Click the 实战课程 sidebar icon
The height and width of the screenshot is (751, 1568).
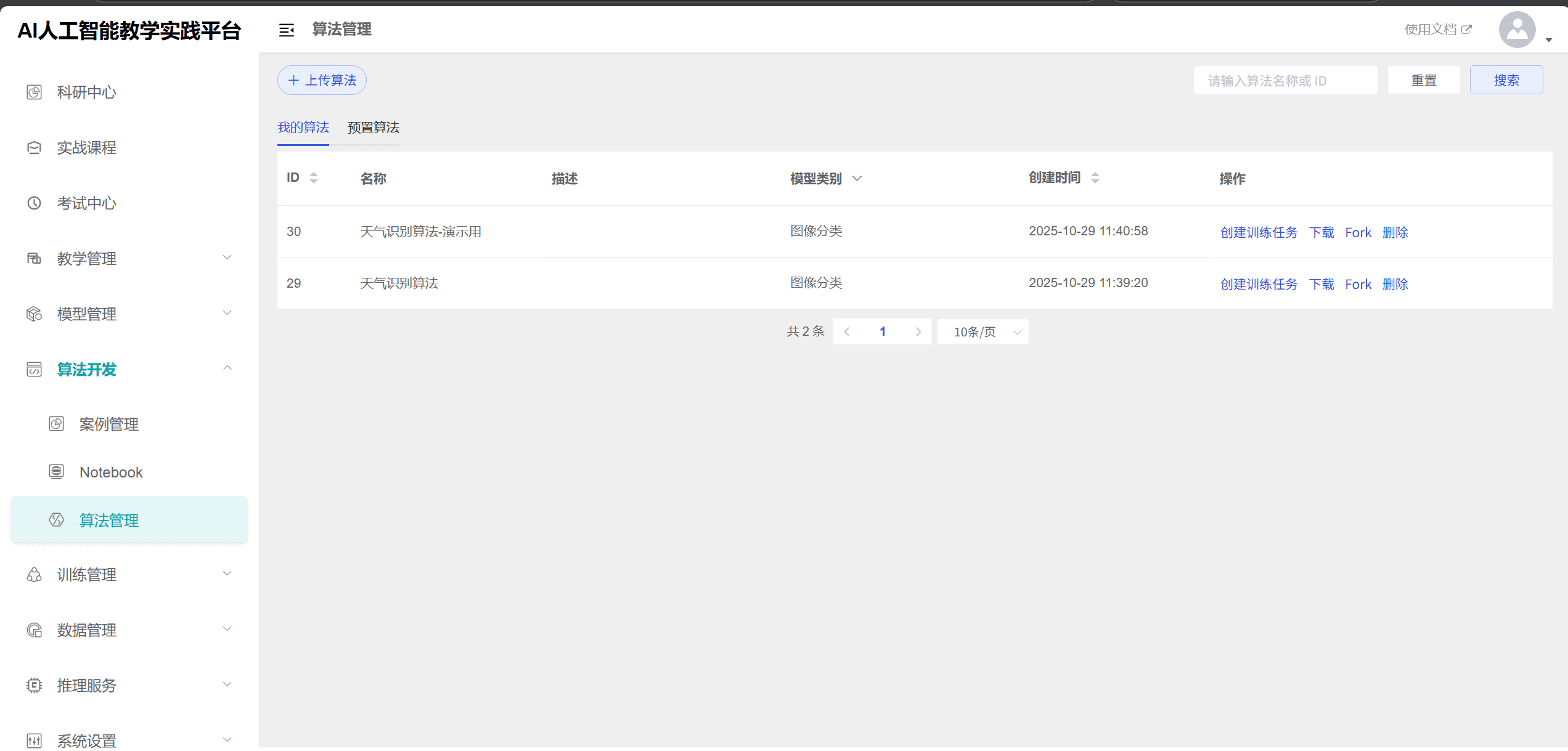click(35, 148)
